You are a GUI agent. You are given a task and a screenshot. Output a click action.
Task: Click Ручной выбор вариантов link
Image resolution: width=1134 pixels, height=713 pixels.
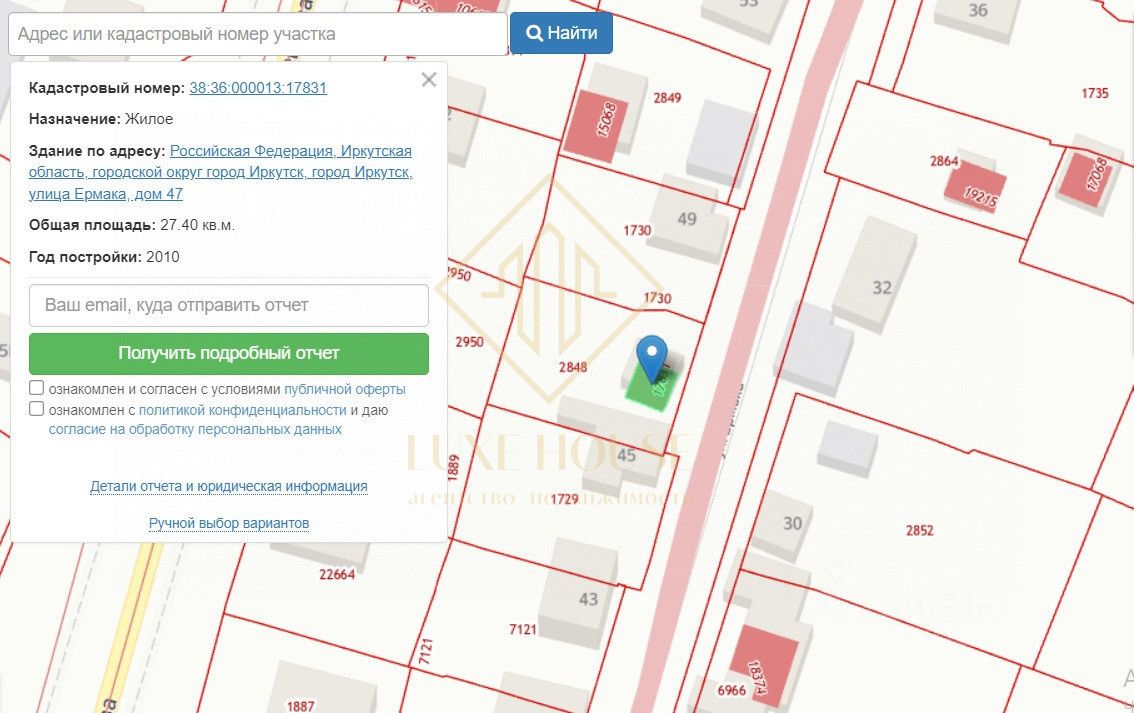[x=229, y=523]
